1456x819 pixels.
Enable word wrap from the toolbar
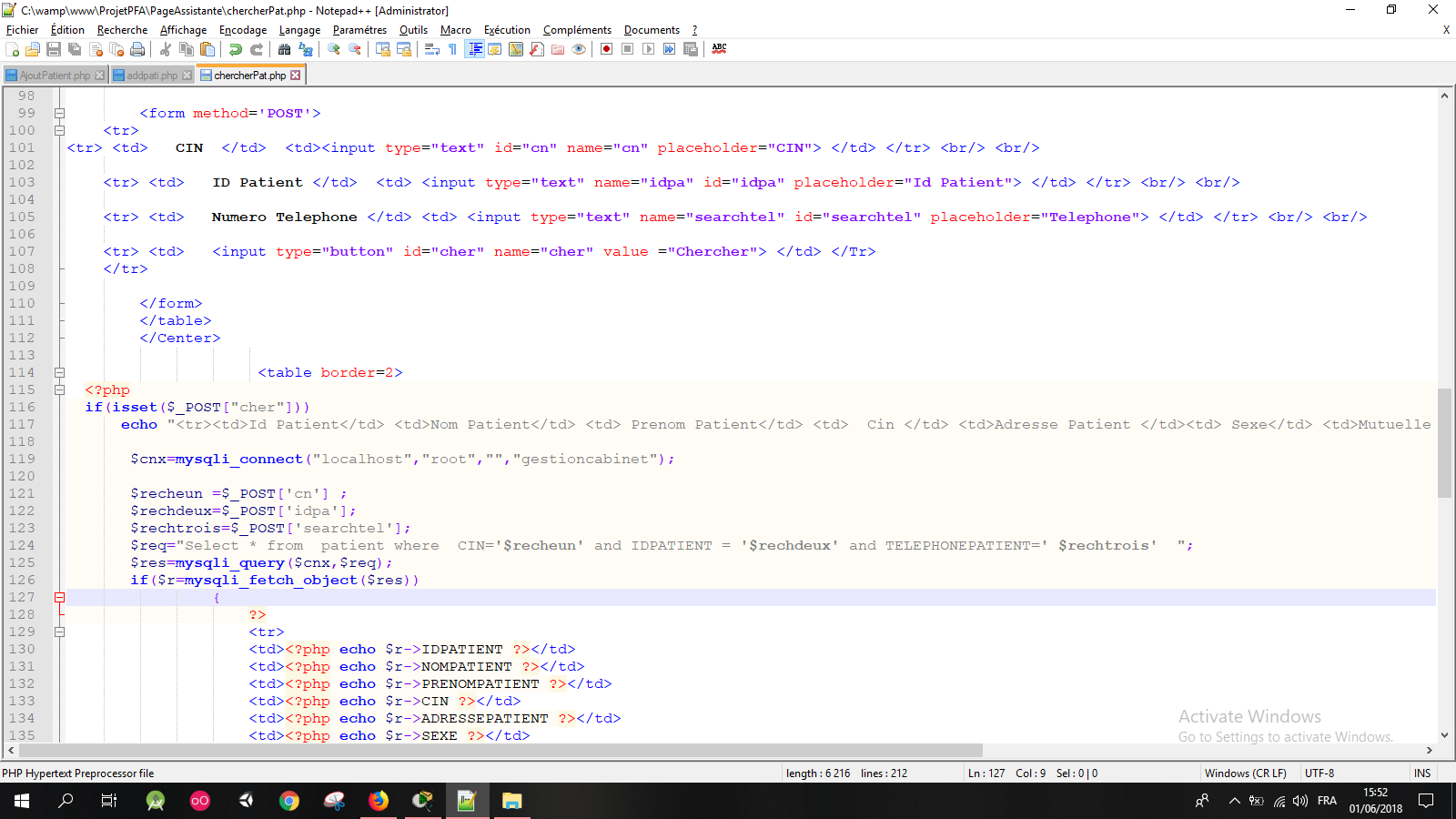click(x=431, y=49)
